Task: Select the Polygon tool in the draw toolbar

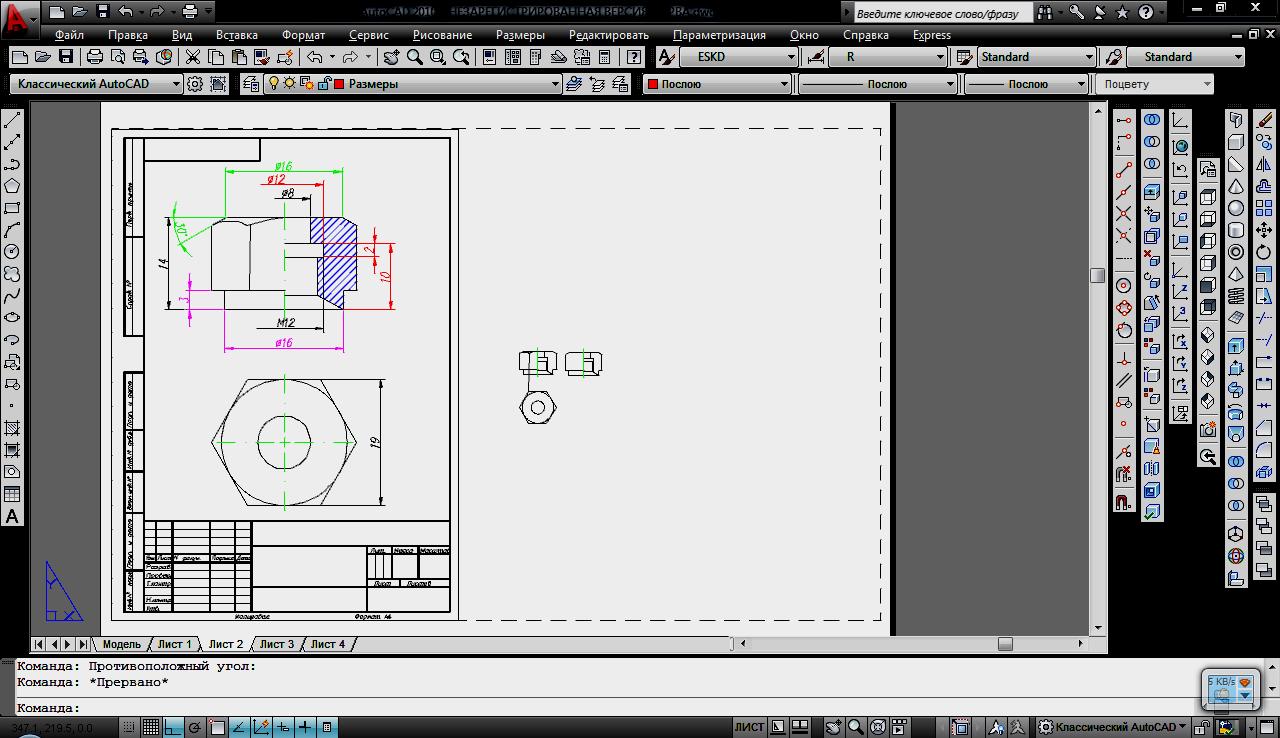Action: [x=12, y=186]
